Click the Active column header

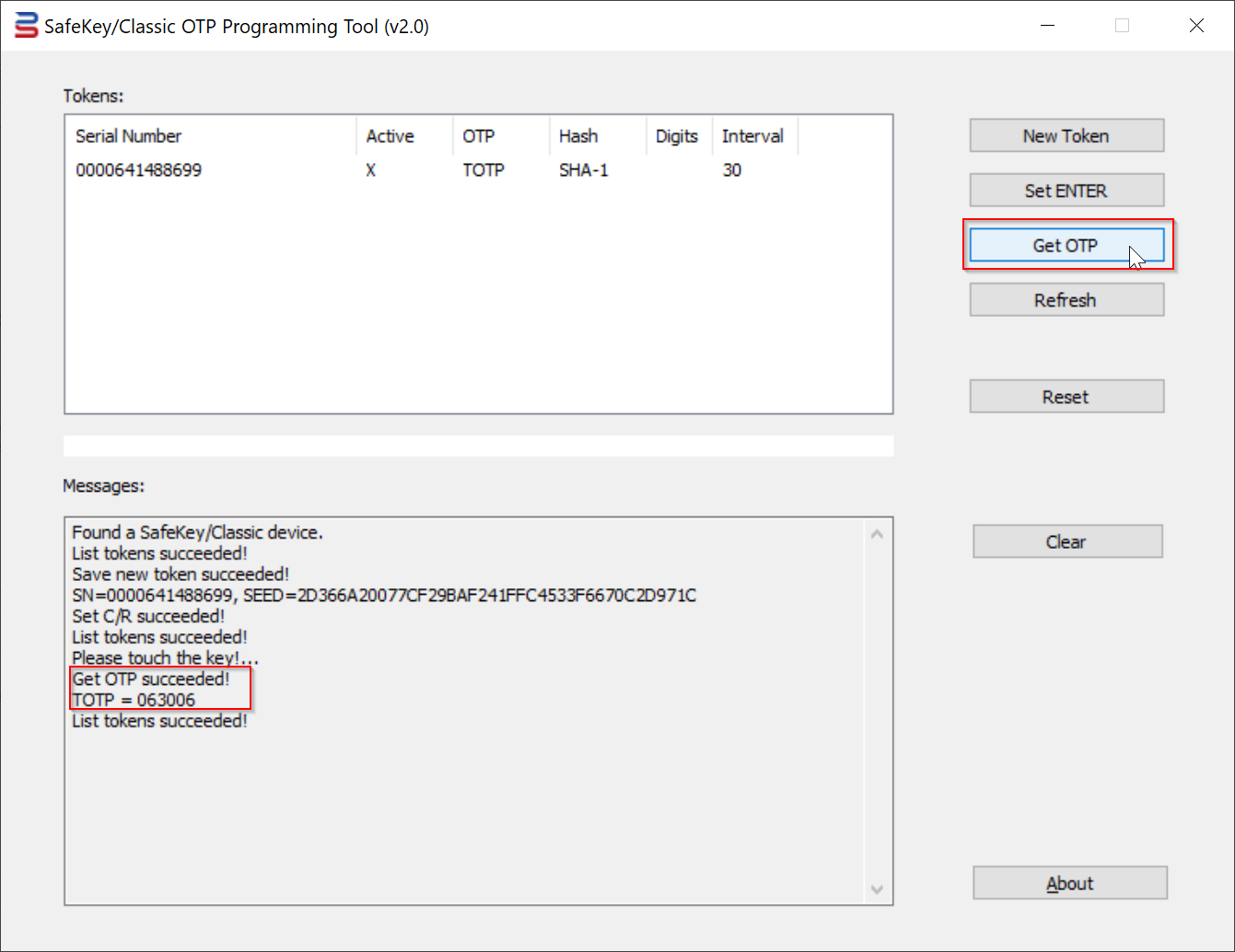click(x=390, y=136)
